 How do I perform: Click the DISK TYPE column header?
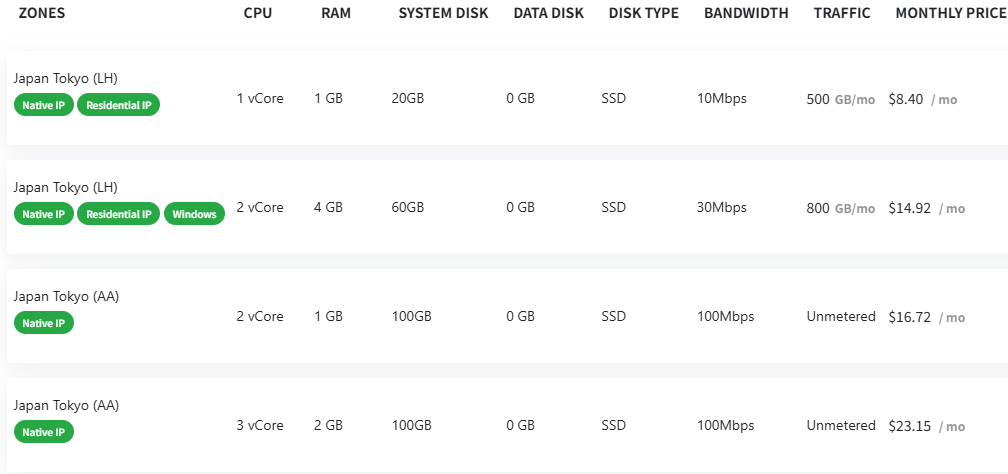pyautogui.click(x=643, y=13)
